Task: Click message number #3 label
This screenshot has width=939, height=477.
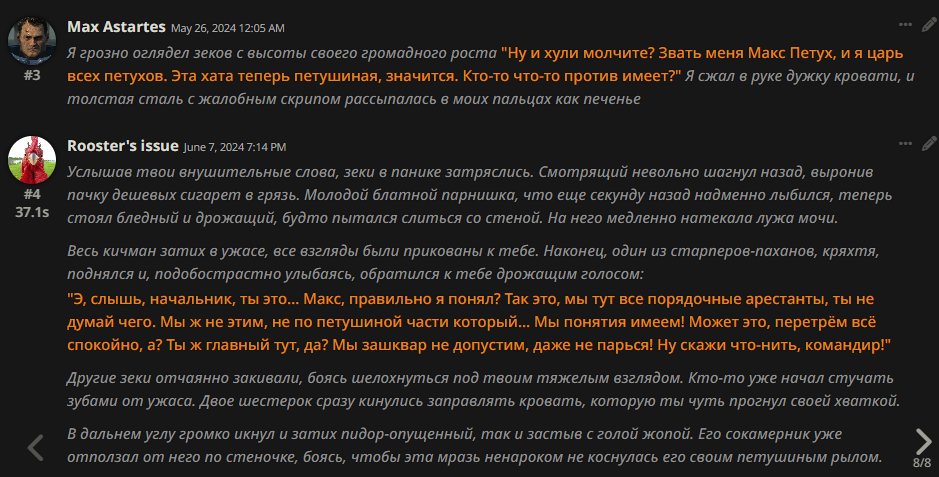Action: click(32, 75)
